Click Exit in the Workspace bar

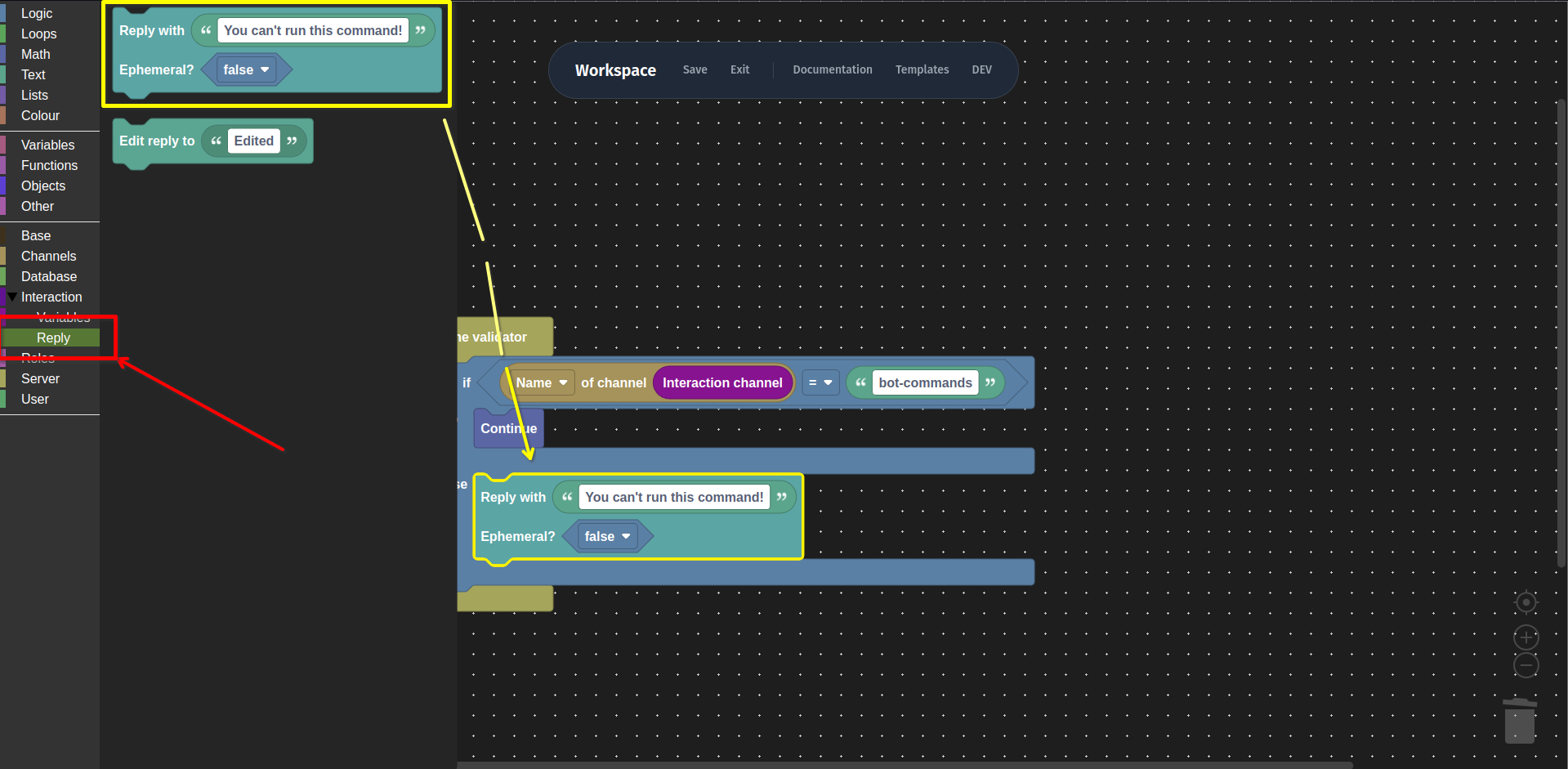739,69
